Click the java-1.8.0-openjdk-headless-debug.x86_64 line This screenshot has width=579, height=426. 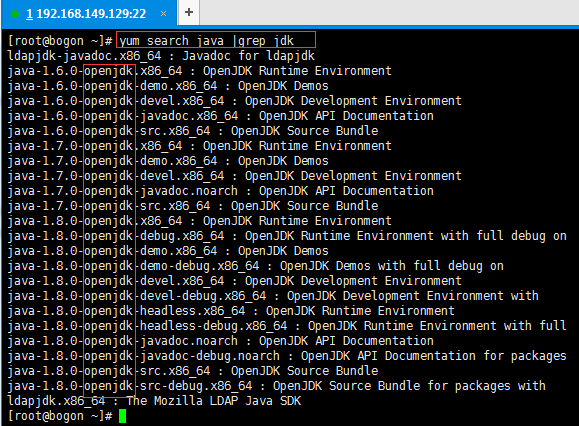click(x=287, y=326)
